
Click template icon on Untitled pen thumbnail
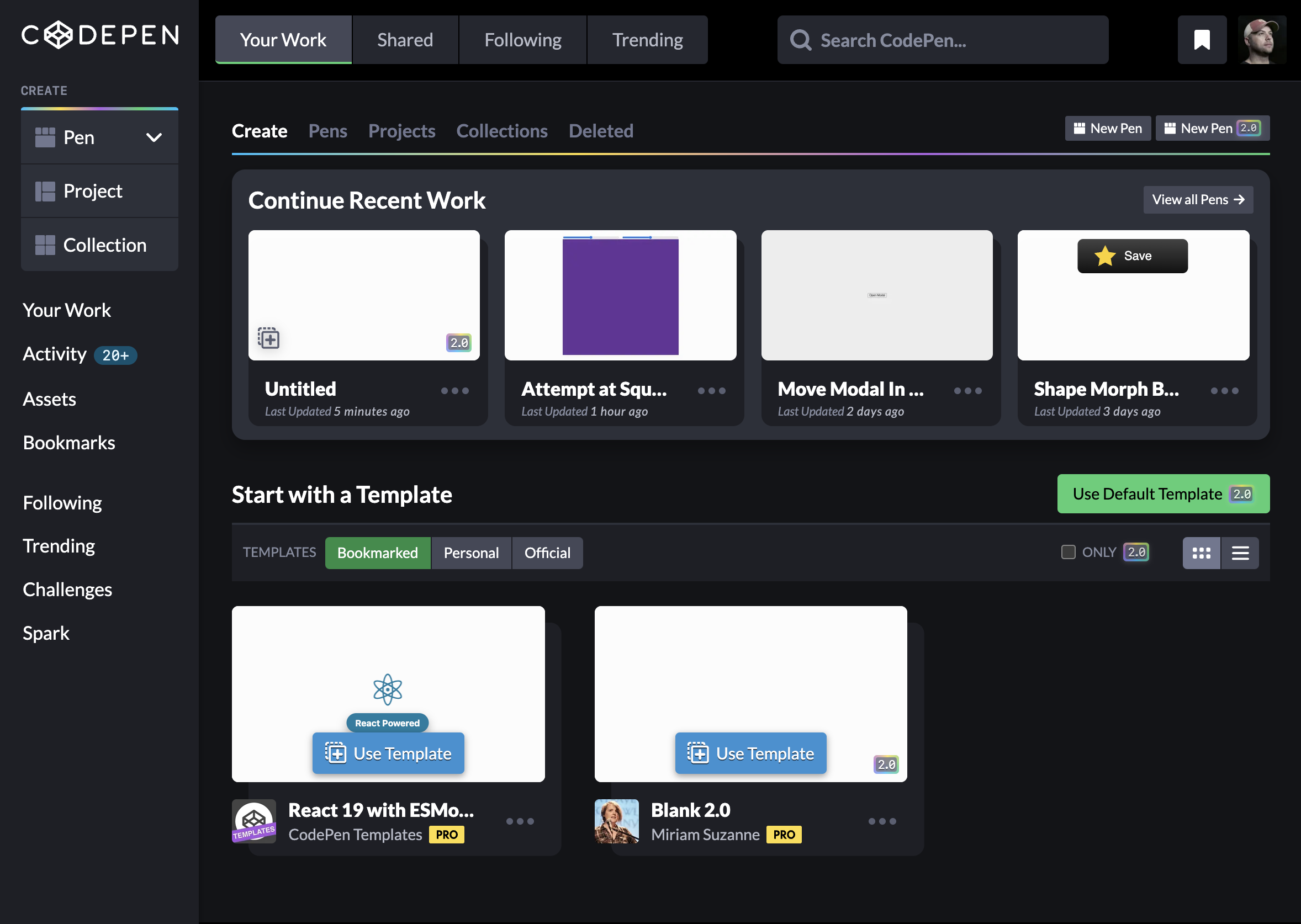coord(268,339)
